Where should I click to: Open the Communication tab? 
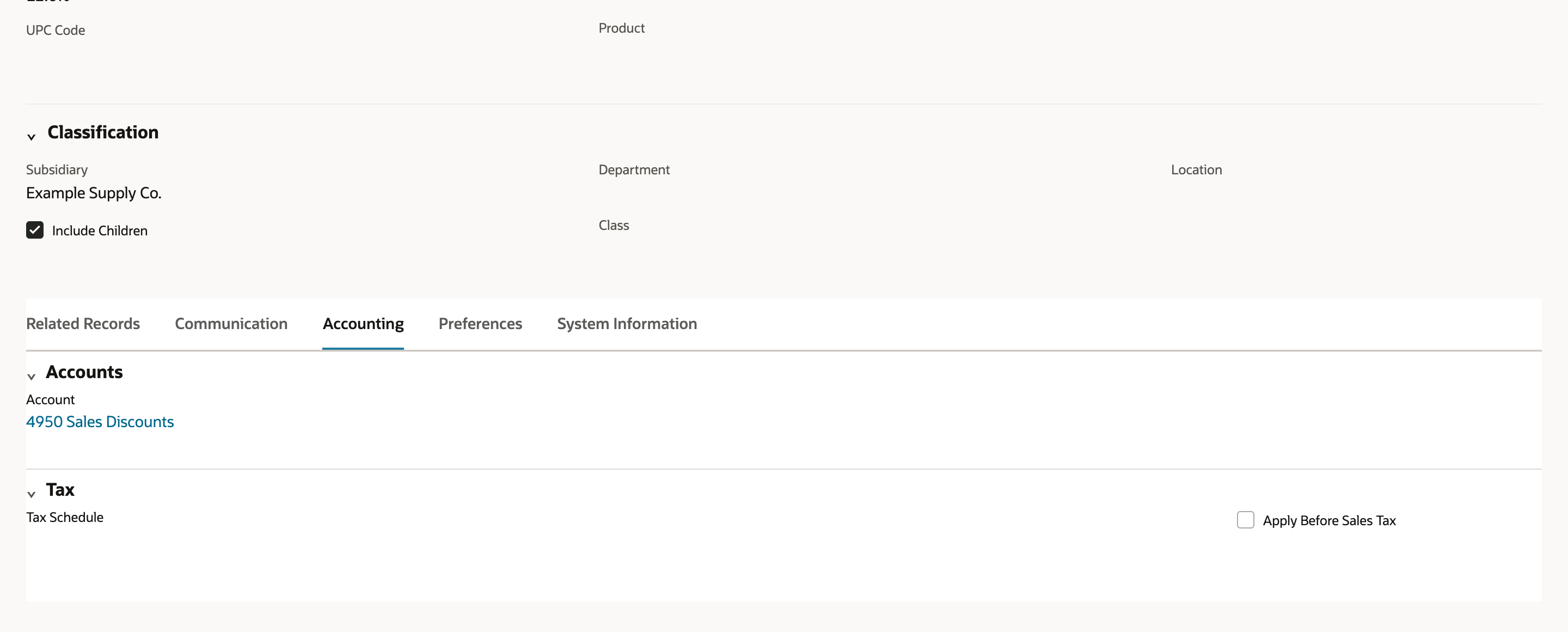231,324
